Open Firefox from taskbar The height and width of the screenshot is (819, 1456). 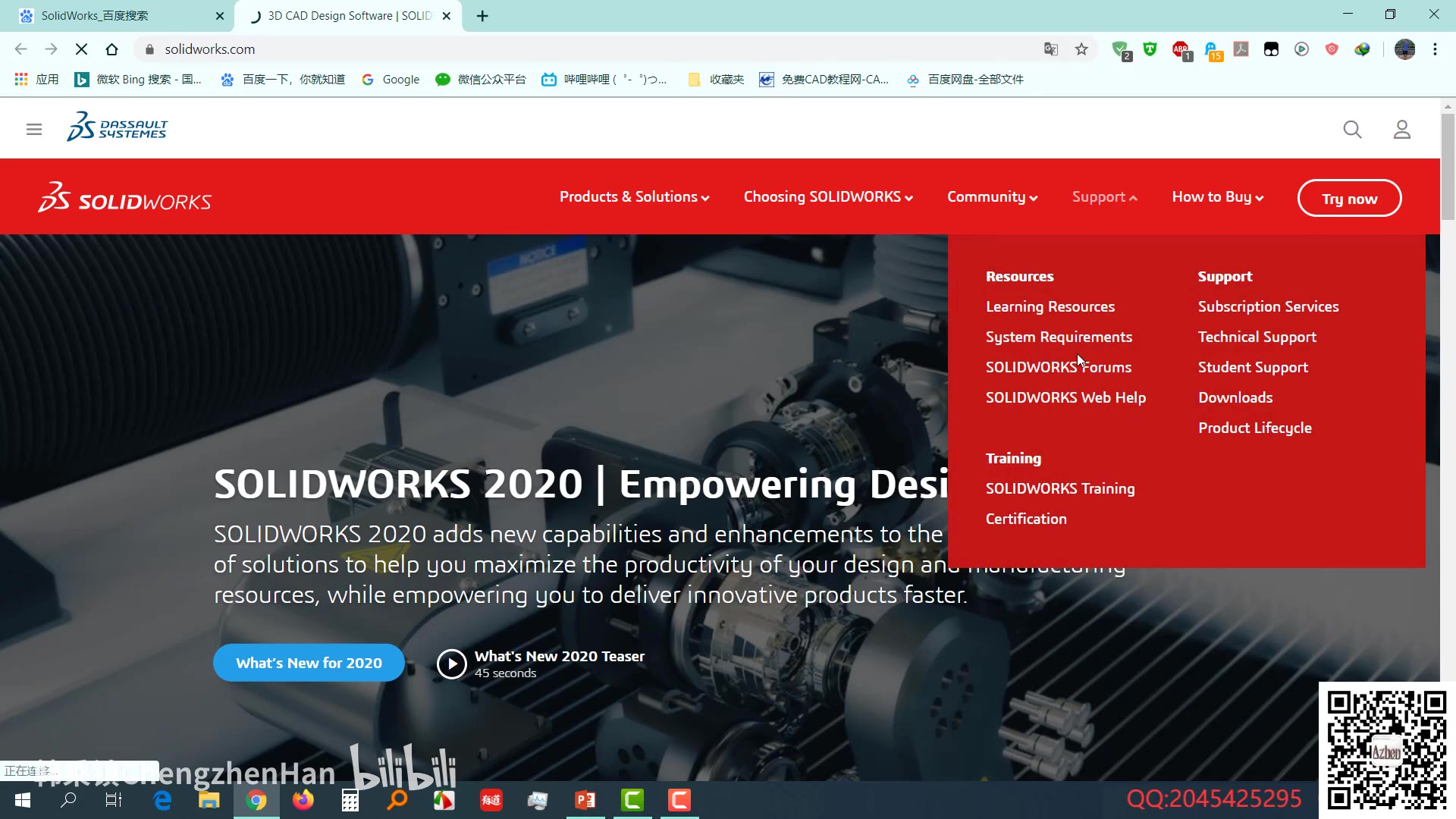[x=303, y=800]
